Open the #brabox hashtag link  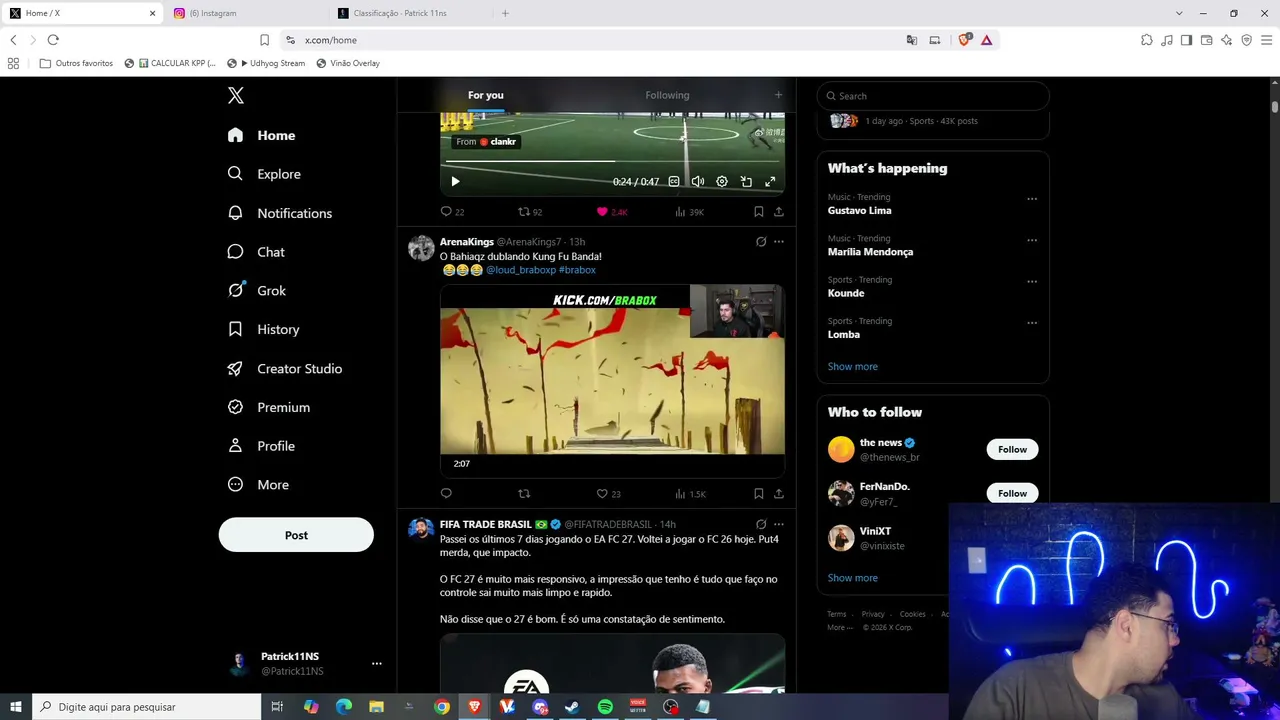577,270
